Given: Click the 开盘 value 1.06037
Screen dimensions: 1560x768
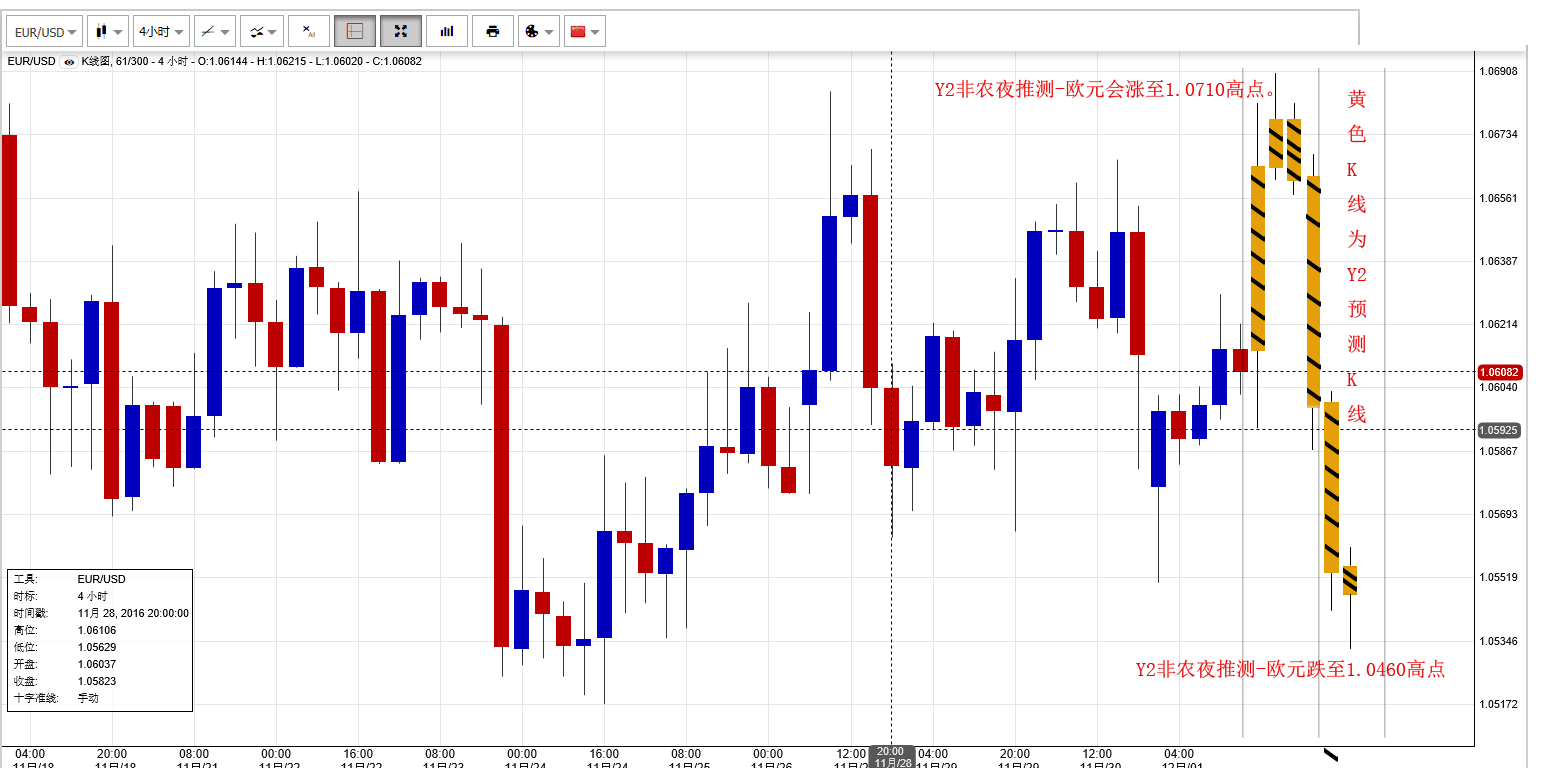Looking at the screenshot, I should [x=96, y=664].
